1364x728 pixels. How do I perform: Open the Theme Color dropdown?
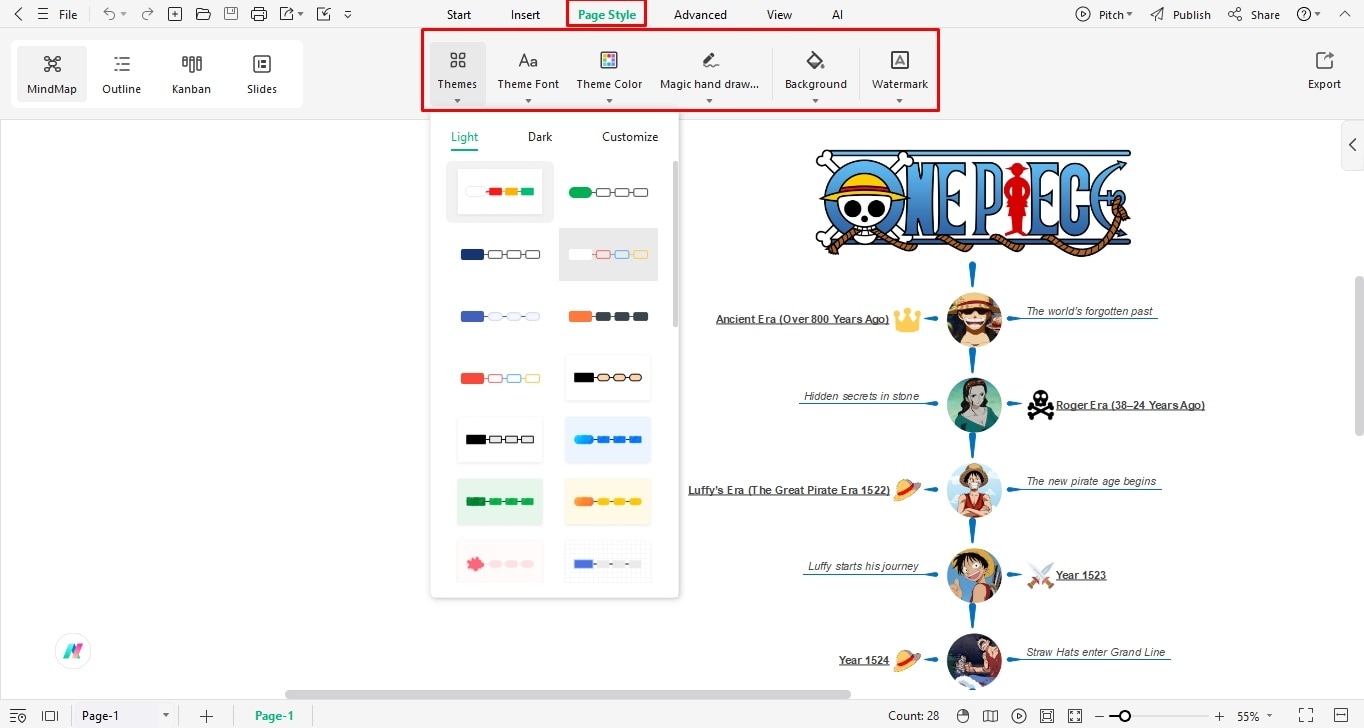(609, 74)
